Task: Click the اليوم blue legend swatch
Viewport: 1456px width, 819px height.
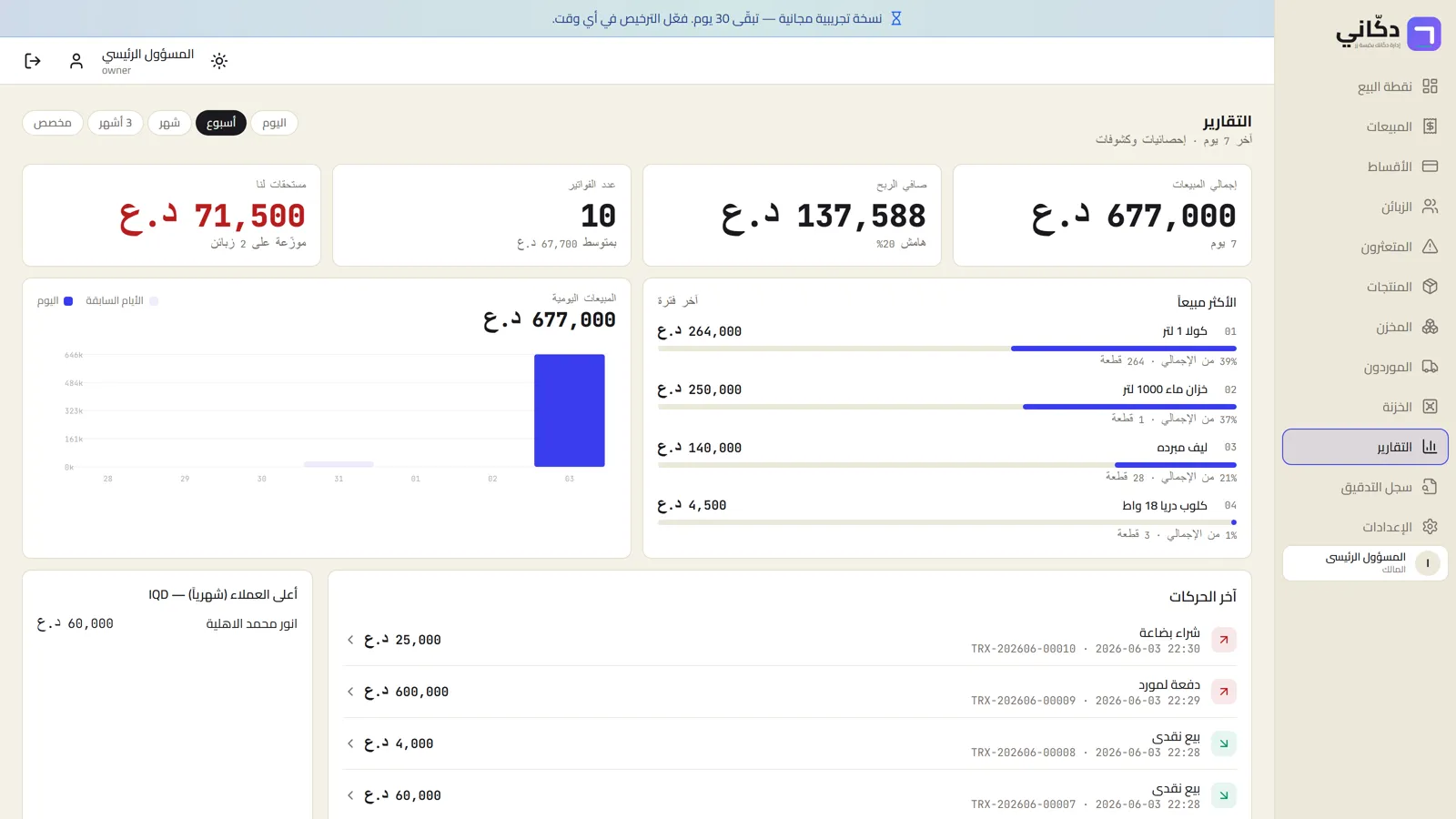Action: pos(68,301)
